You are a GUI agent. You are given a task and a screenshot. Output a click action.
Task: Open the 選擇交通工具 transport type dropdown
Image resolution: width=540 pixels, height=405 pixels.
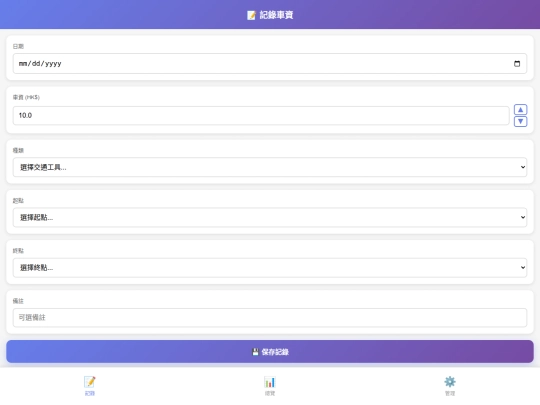(270, 167)
